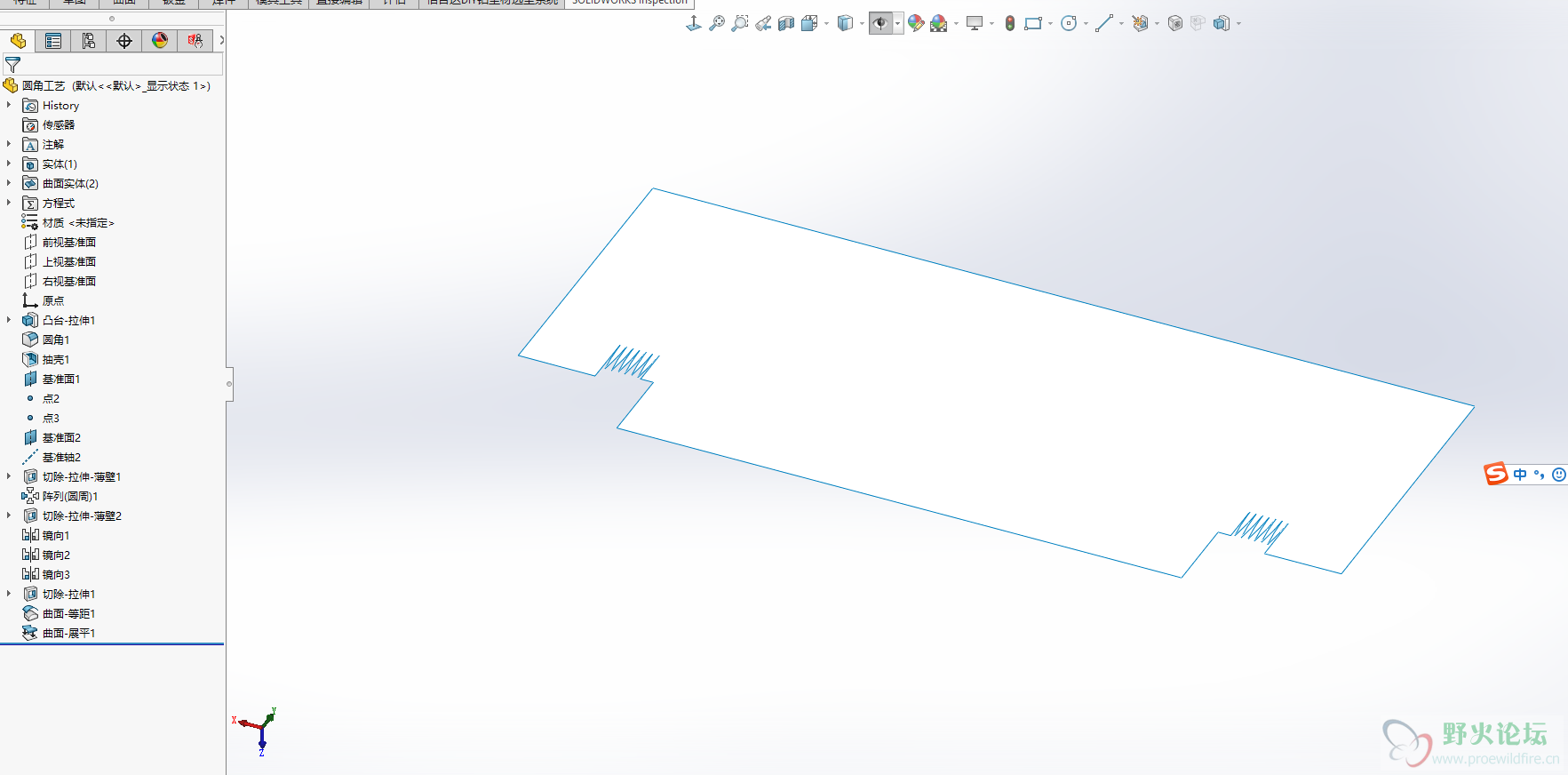Toggle Hide/Show Items eye button
Screen dimensions: 1568x775
(x=880, y=23)
